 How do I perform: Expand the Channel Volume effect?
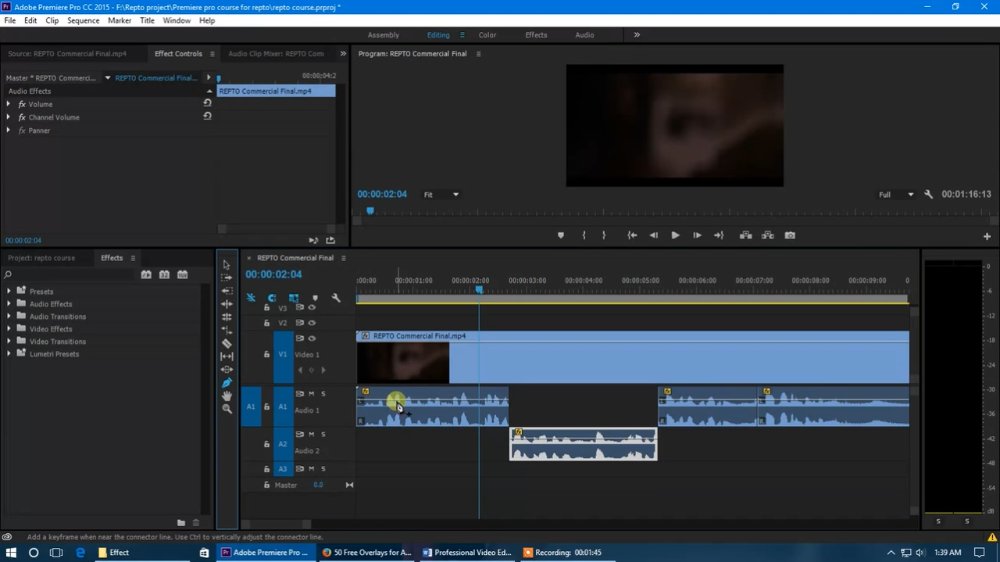coord(8,117)
